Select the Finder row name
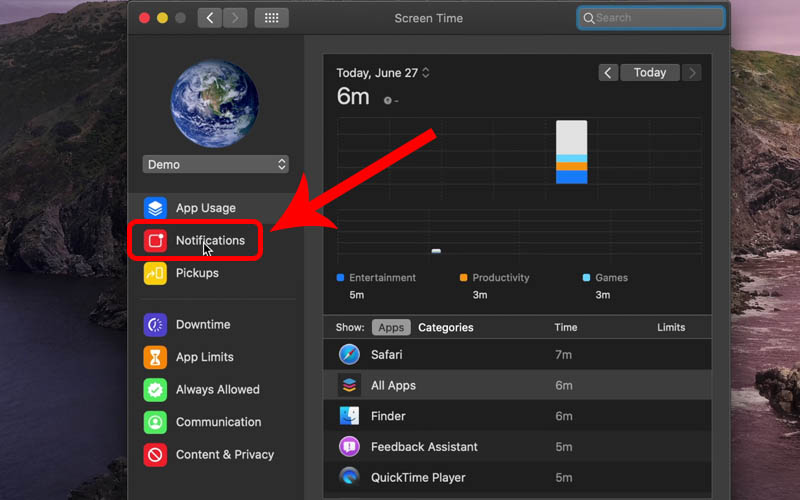800x500 pixels. point(388,416)
